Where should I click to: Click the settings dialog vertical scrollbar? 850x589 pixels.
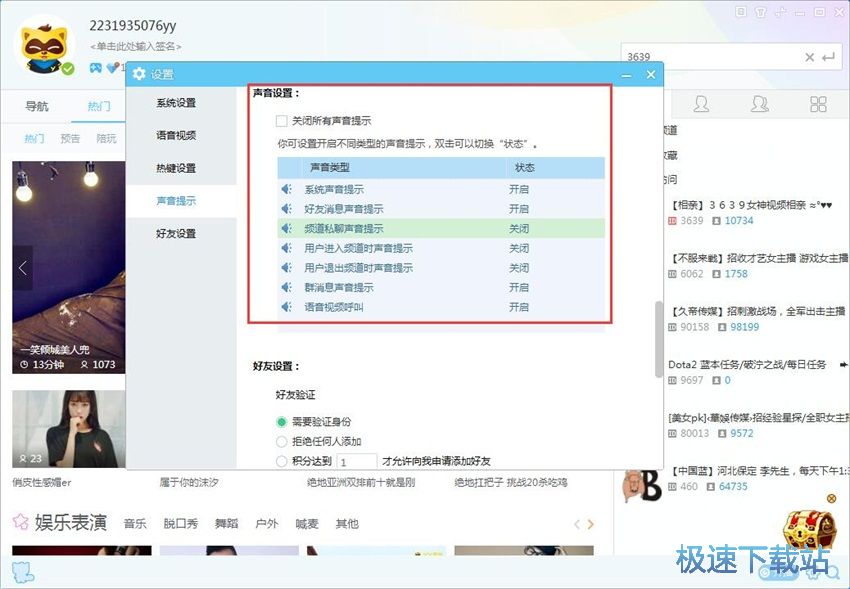[659, 339]
